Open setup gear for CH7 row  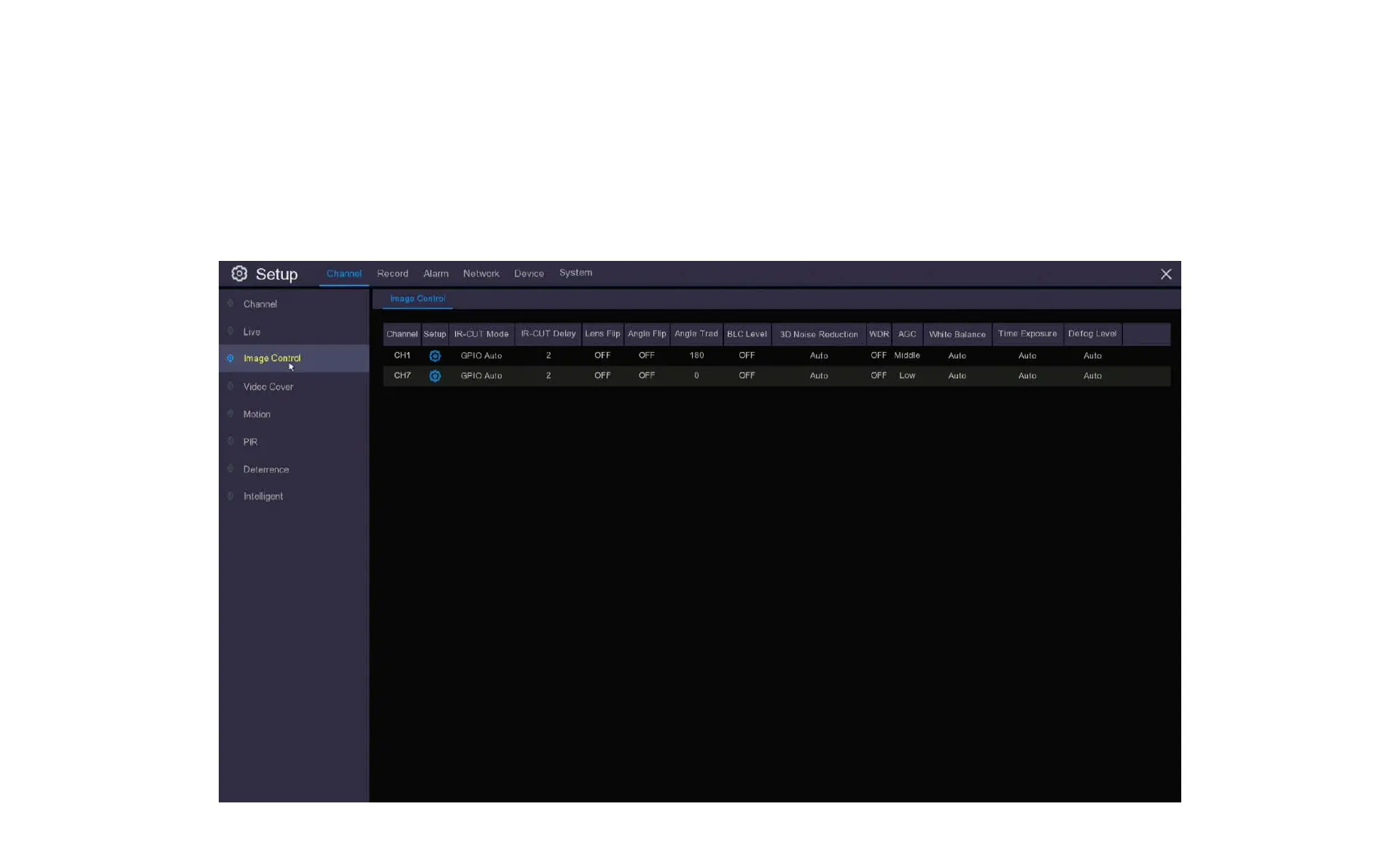435,376
